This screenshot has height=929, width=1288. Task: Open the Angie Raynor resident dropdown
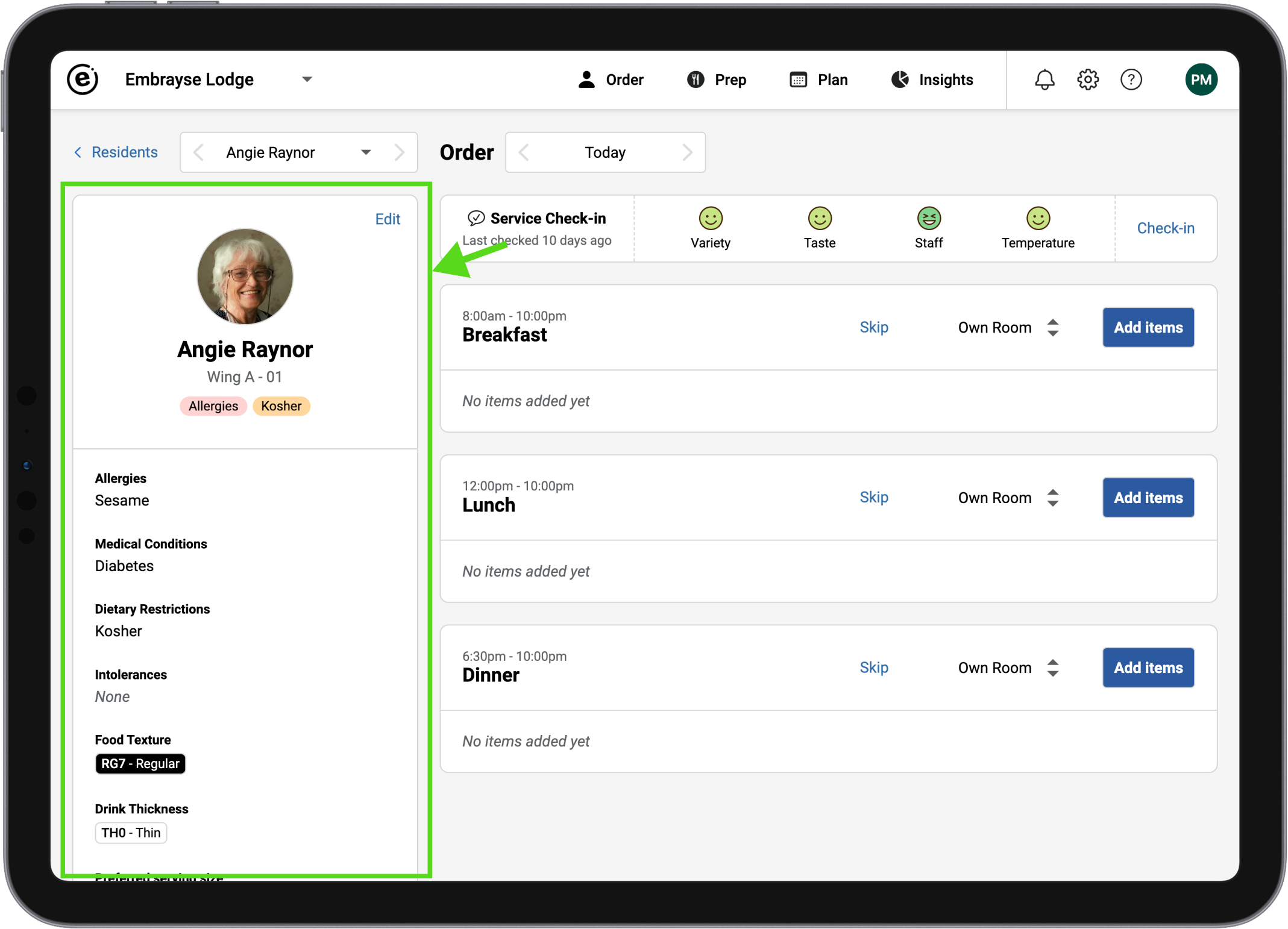(365, 152)
